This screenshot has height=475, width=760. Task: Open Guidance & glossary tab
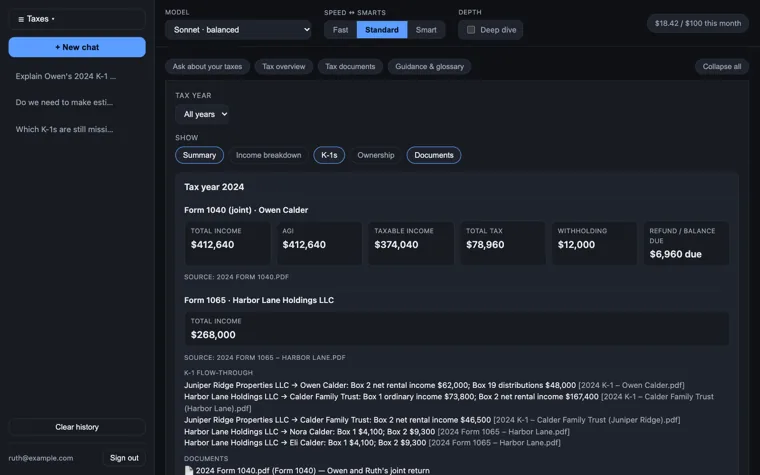pyautogui.click(x=429, y=66)
